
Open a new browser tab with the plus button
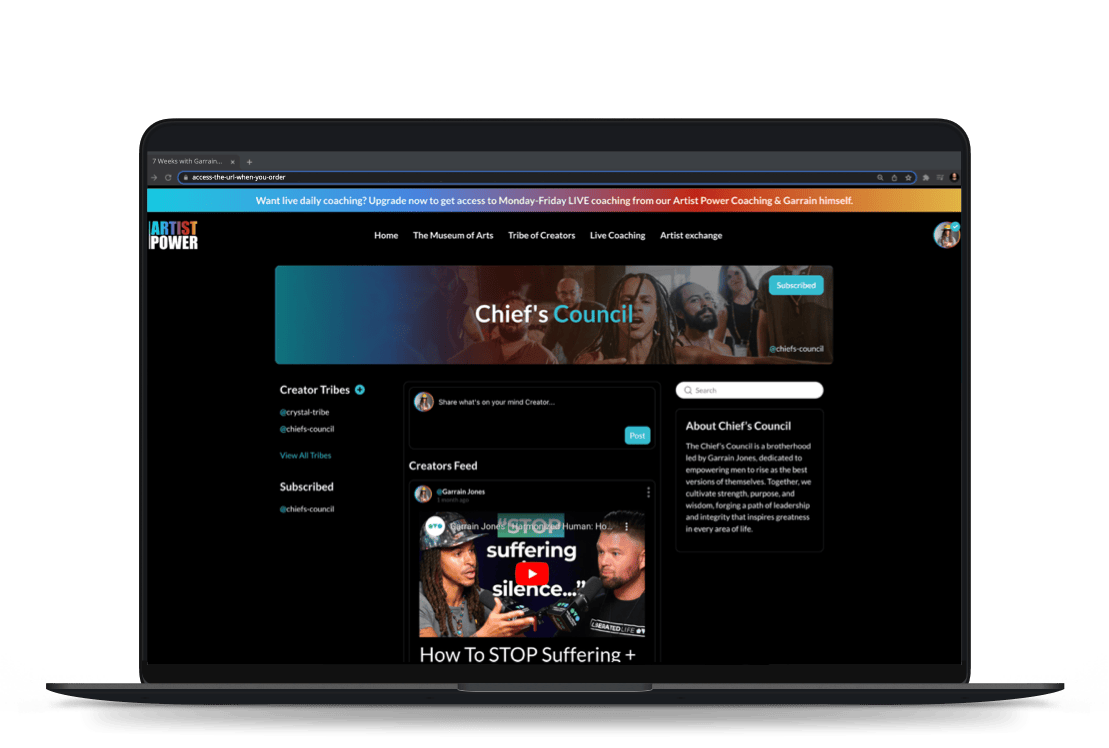click(249, 161)
